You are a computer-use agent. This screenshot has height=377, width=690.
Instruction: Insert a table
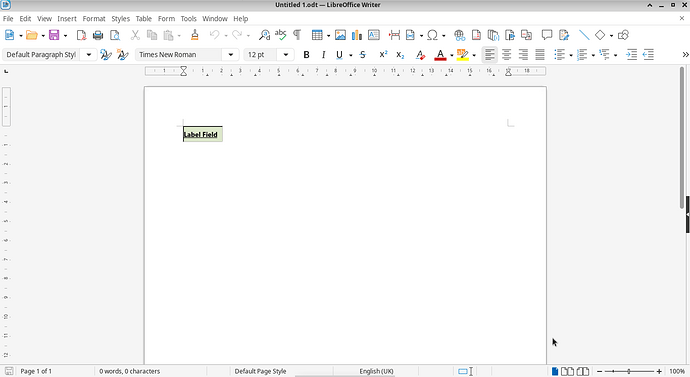[x=317, y=35]
